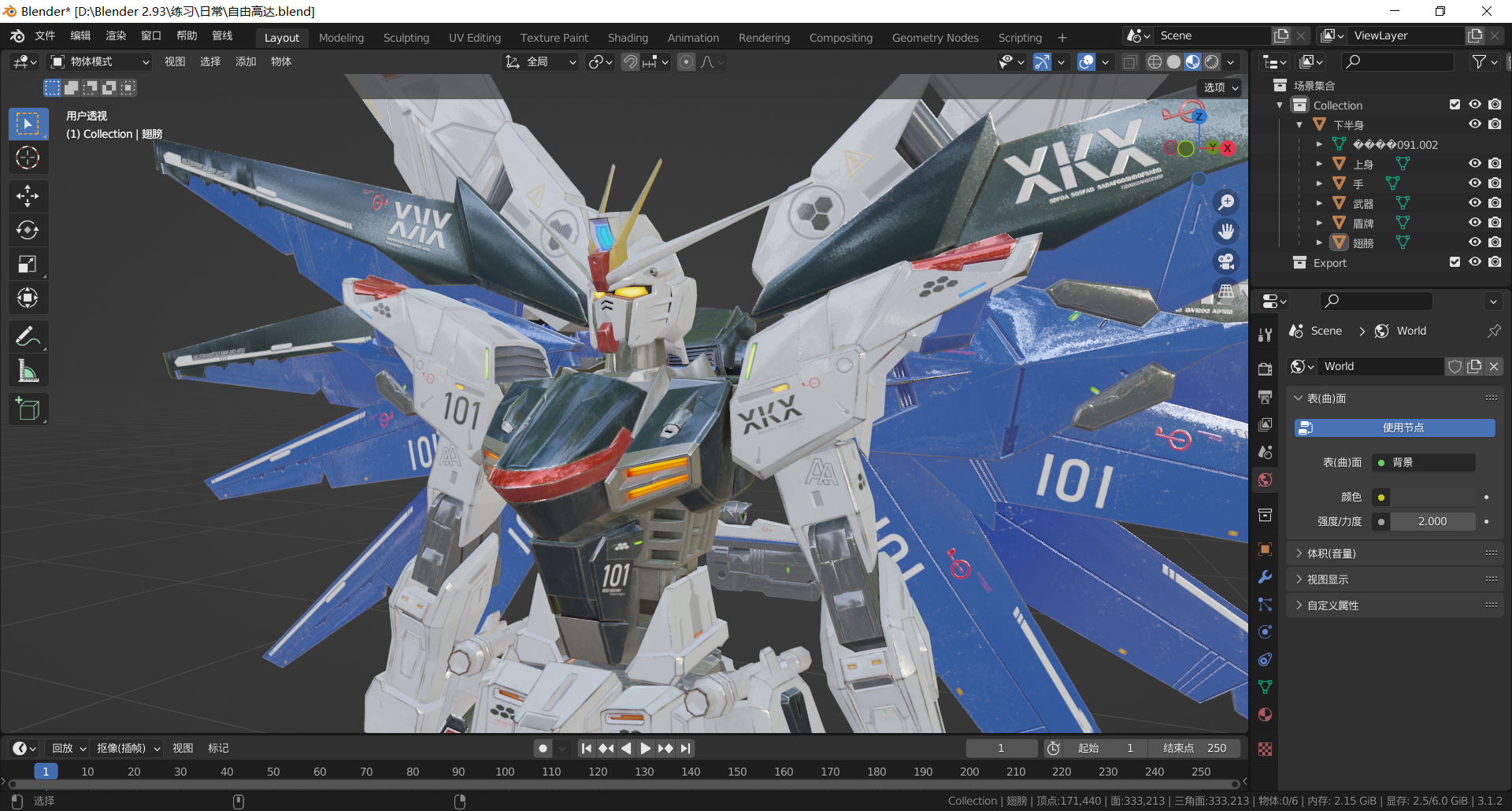Open the 抠像(插帧) keying dropdown

128,748
